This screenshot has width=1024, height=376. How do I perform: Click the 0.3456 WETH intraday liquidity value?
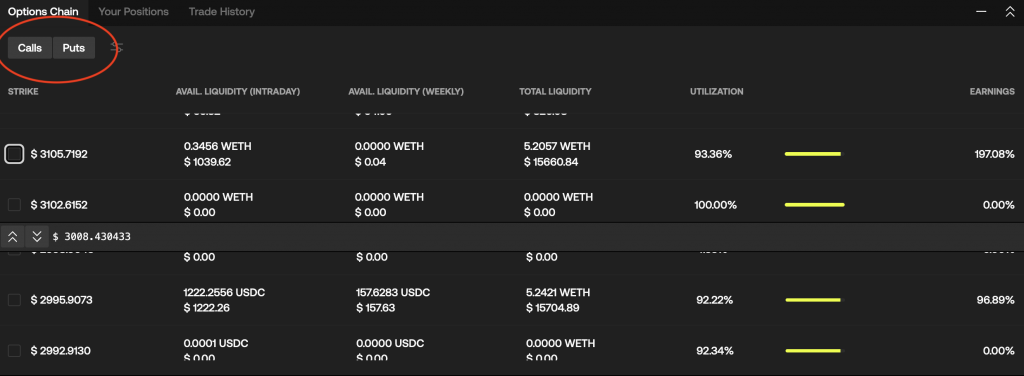pos(217,146)
